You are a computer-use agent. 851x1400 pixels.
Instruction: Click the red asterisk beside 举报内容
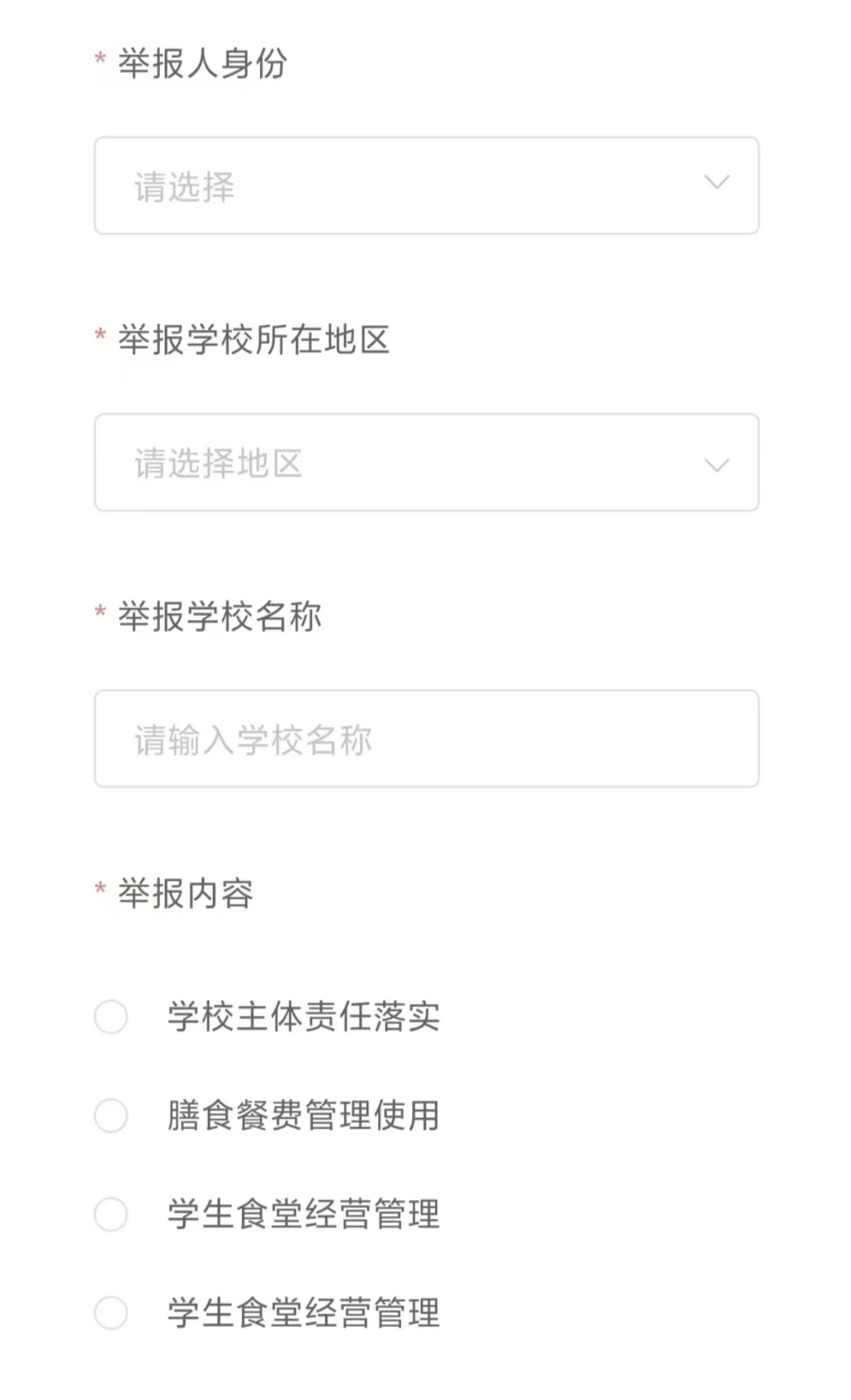point(100,889)
